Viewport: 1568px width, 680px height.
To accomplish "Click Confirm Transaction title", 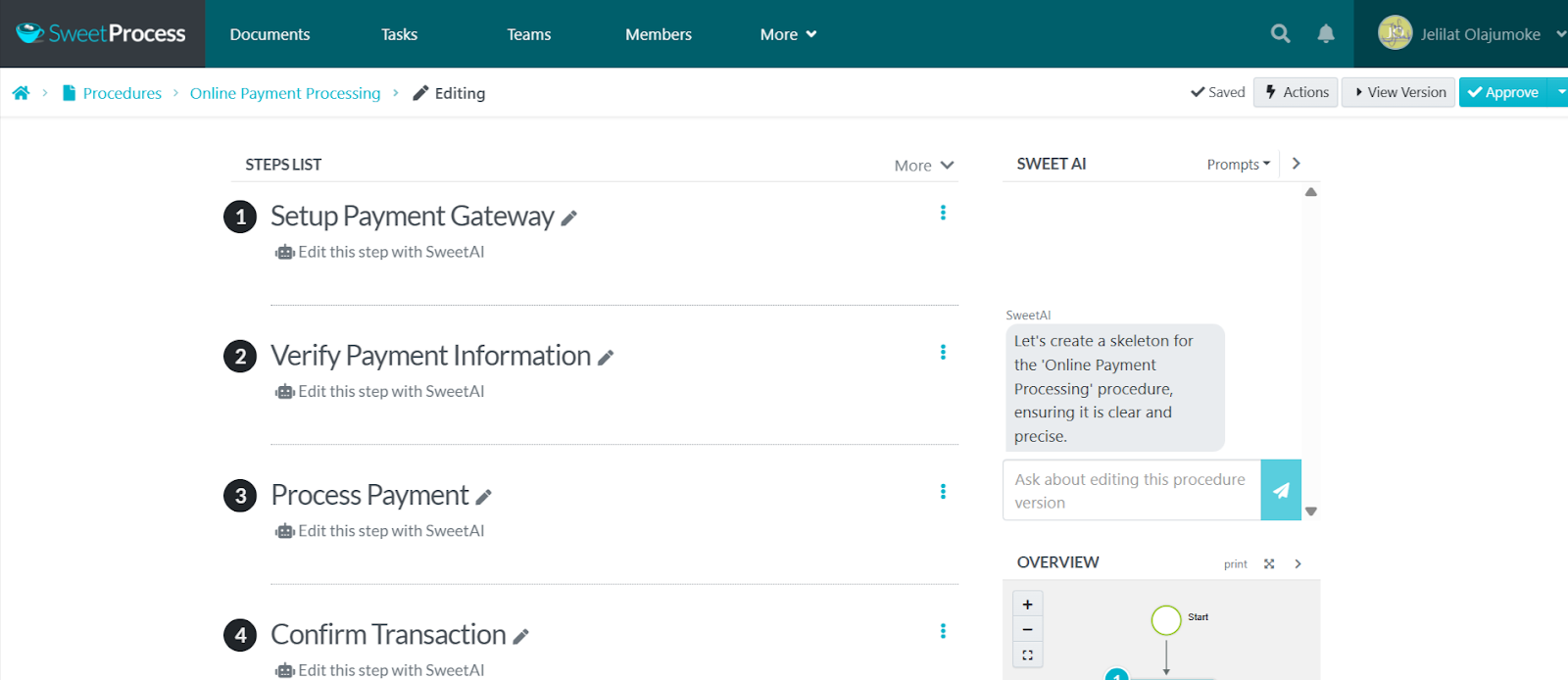I will pos(389,635).
